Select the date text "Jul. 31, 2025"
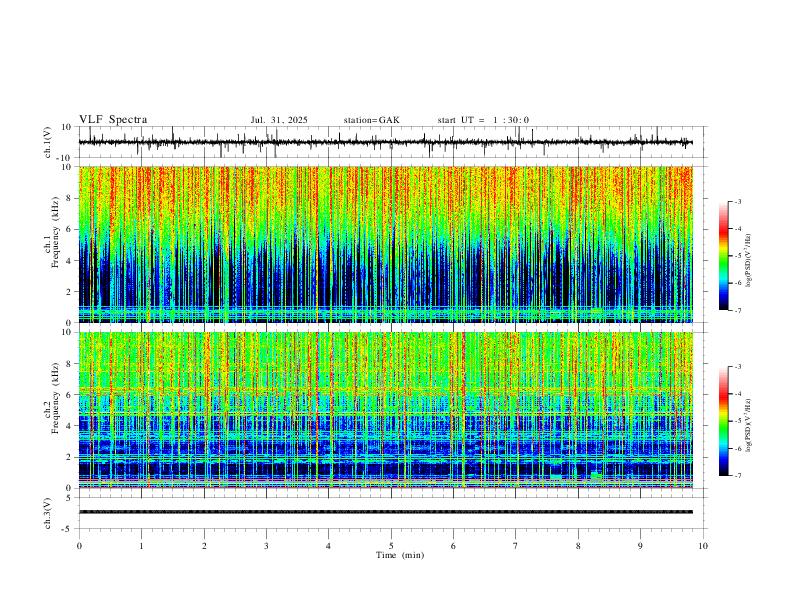The height and width of the screenshot is (612, 792). click(279, 120)
